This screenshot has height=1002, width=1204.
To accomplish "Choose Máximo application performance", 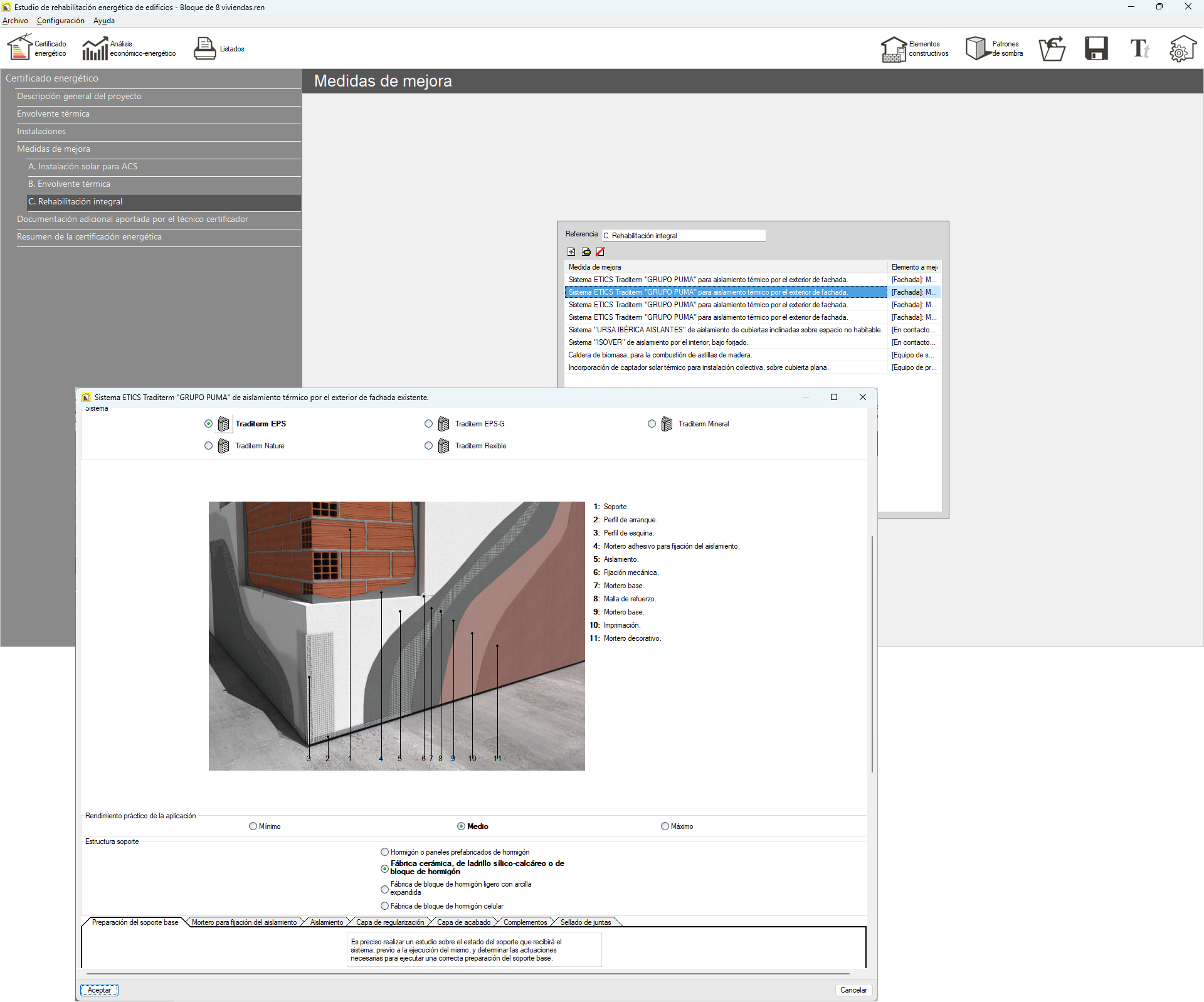I will 665,826.
